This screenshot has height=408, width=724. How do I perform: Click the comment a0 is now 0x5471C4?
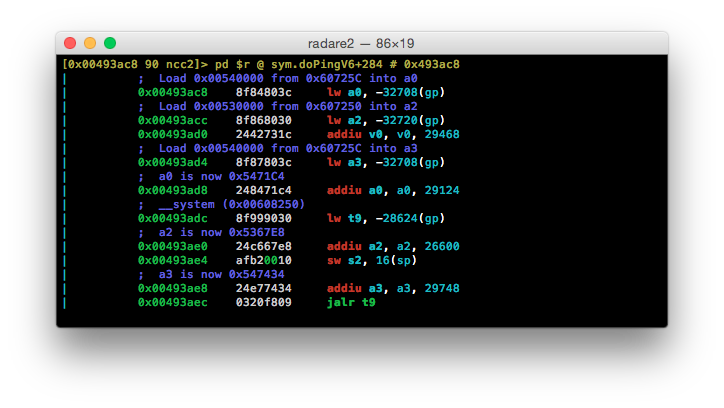pos(222,176)
